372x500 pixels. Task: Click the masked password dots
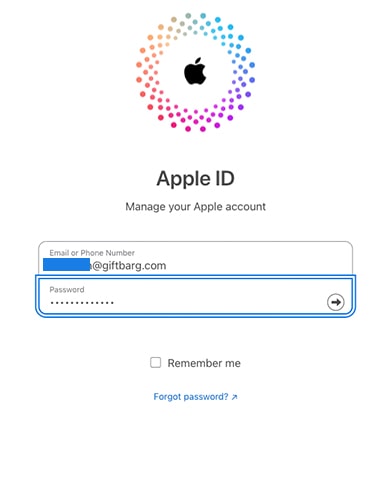(x=82, y=303)
